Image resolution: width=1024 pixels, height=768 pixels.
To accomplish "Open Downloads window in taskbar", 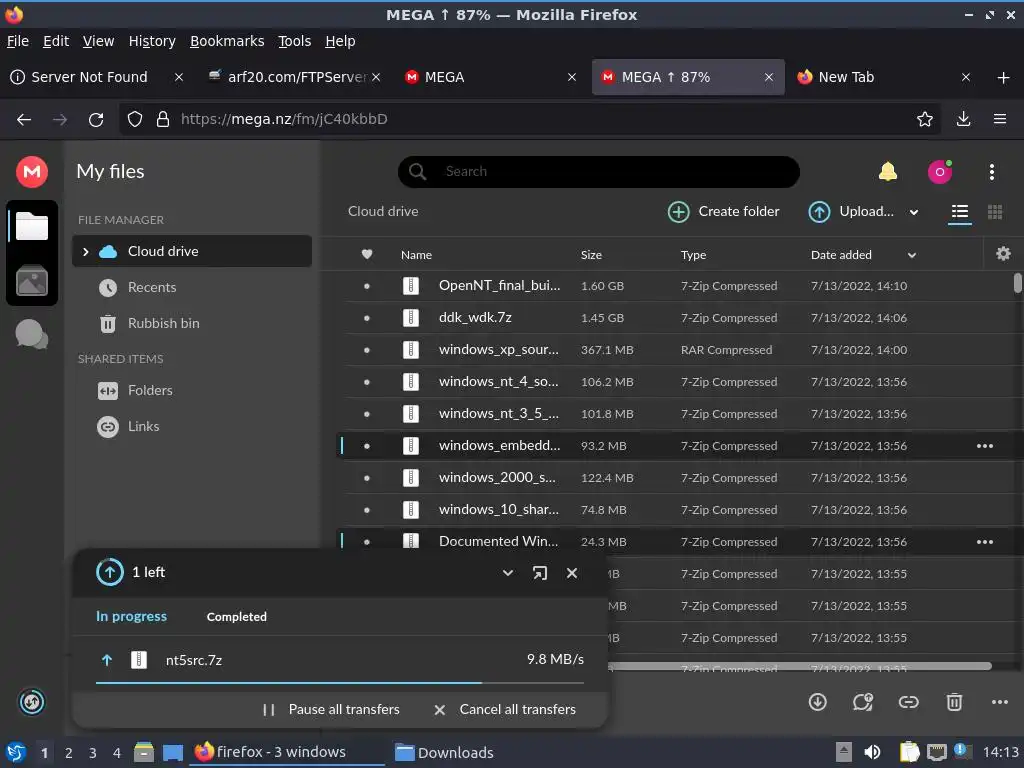I will (x=444, y=752).
